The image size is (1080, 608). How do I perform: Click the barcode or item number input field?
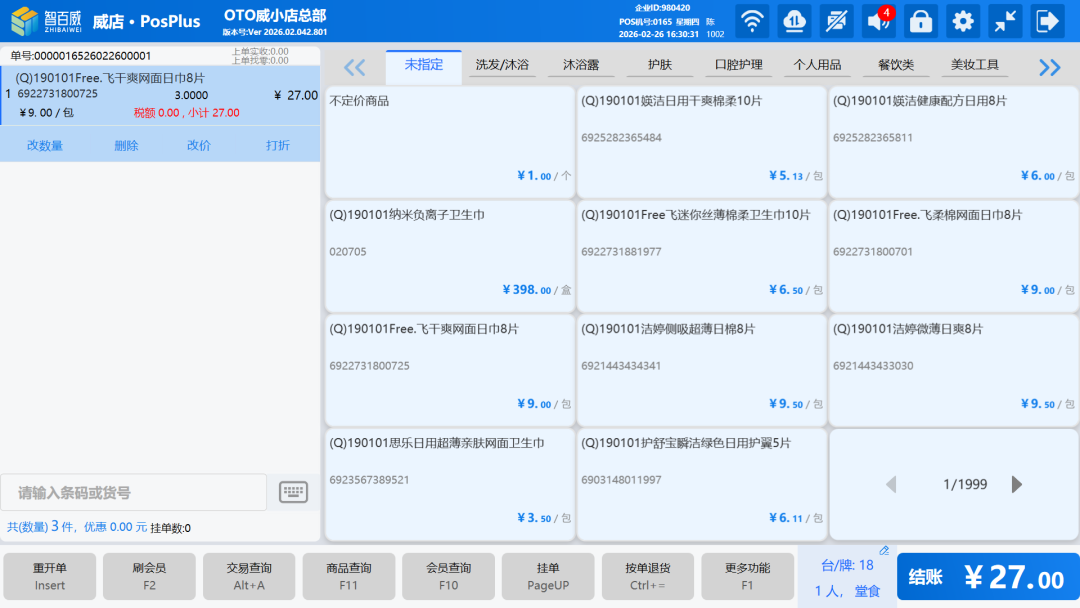tap(134, 493)
